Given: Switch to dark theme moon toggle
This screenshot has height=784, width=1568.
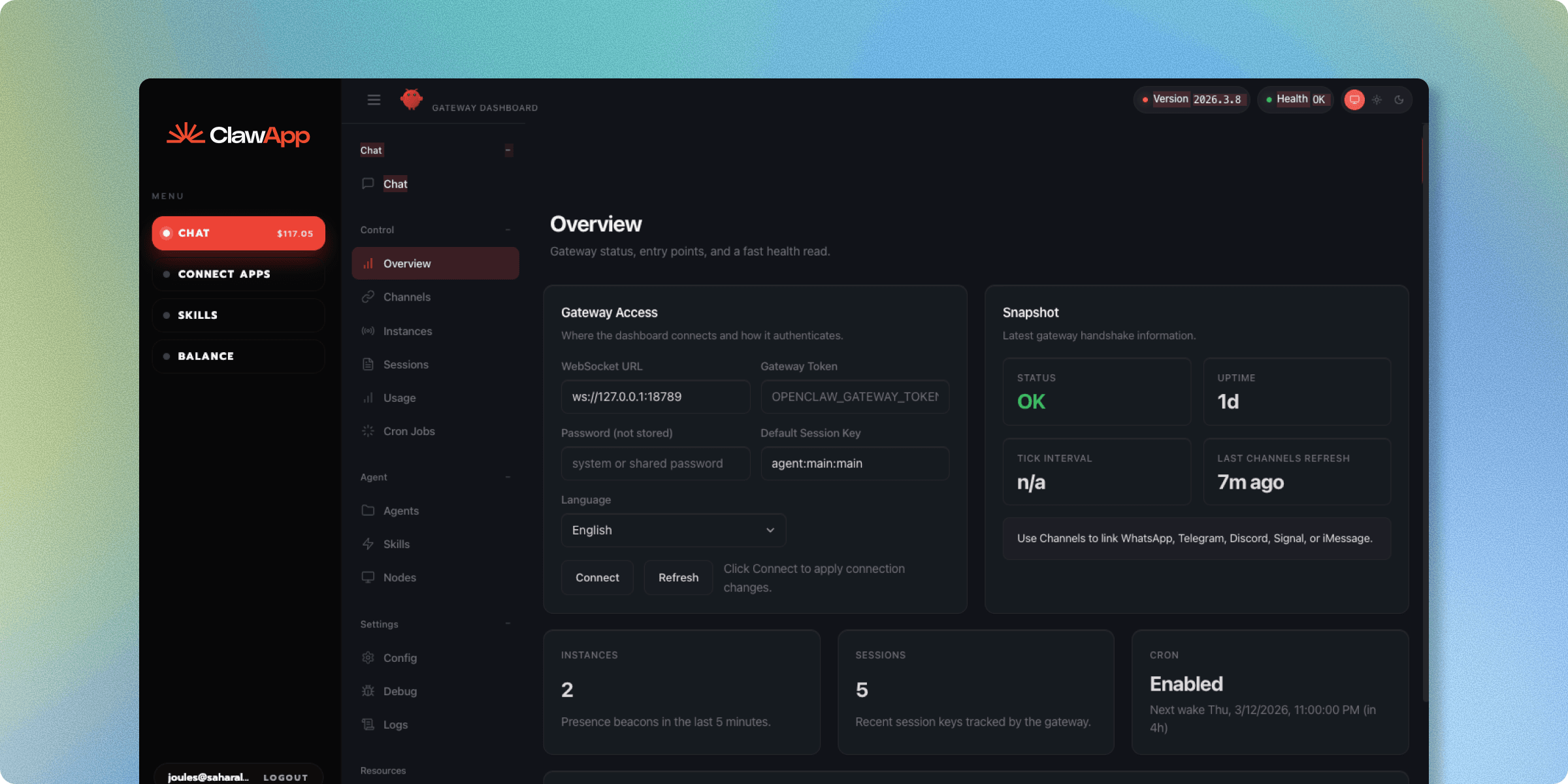Looking at the screenshot, I should coord(1399,100).
